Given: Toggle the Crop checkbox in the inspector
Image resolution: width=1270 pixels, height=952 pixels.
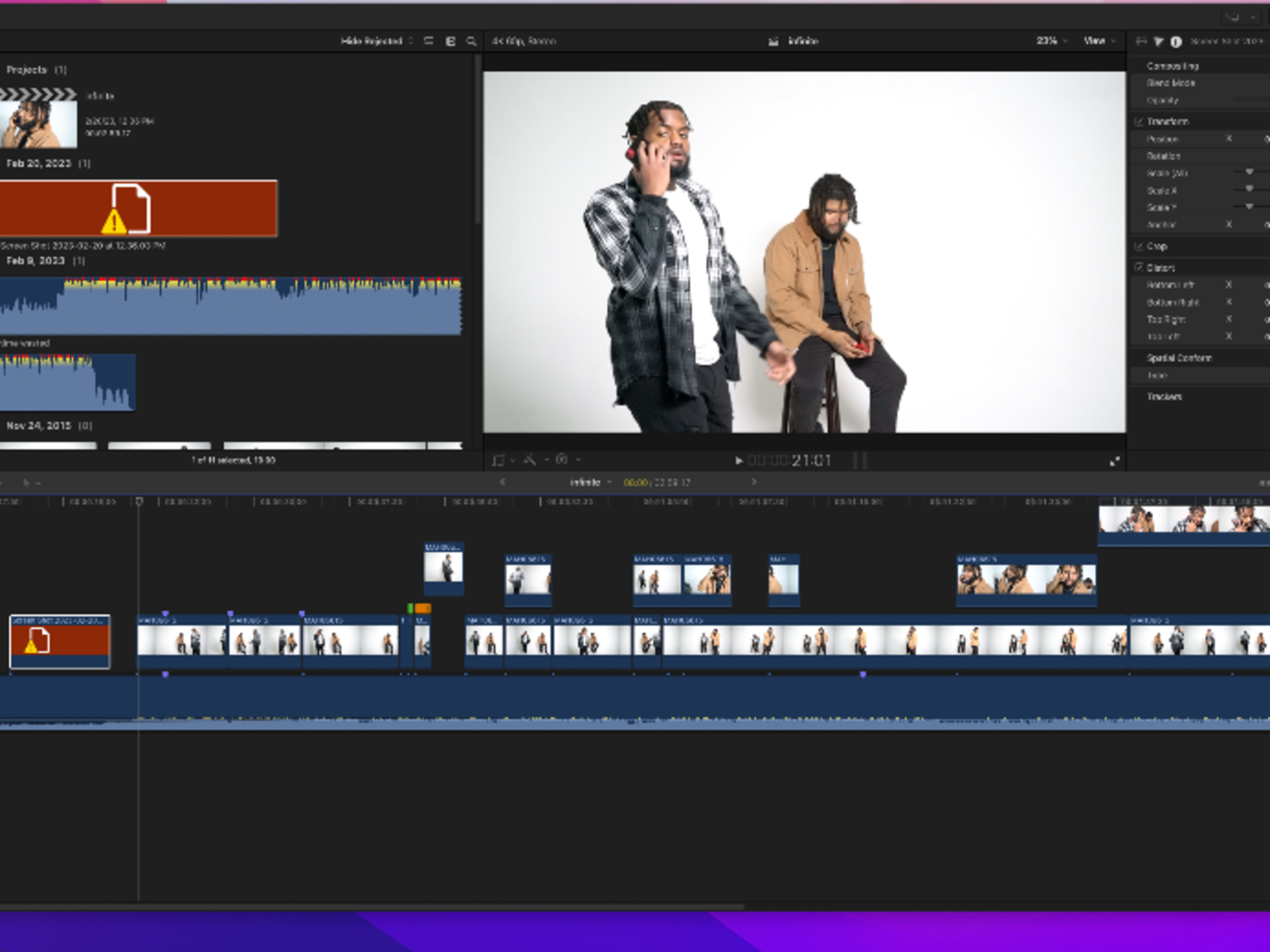Looking at the screenshot, I should pyautogui.click(x=1140, y=246).
